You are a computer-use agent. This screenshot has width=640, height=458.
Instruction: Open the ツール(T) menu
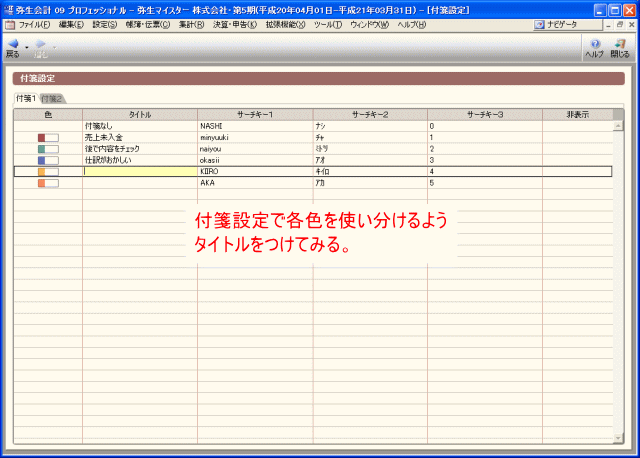coord(328,25)
